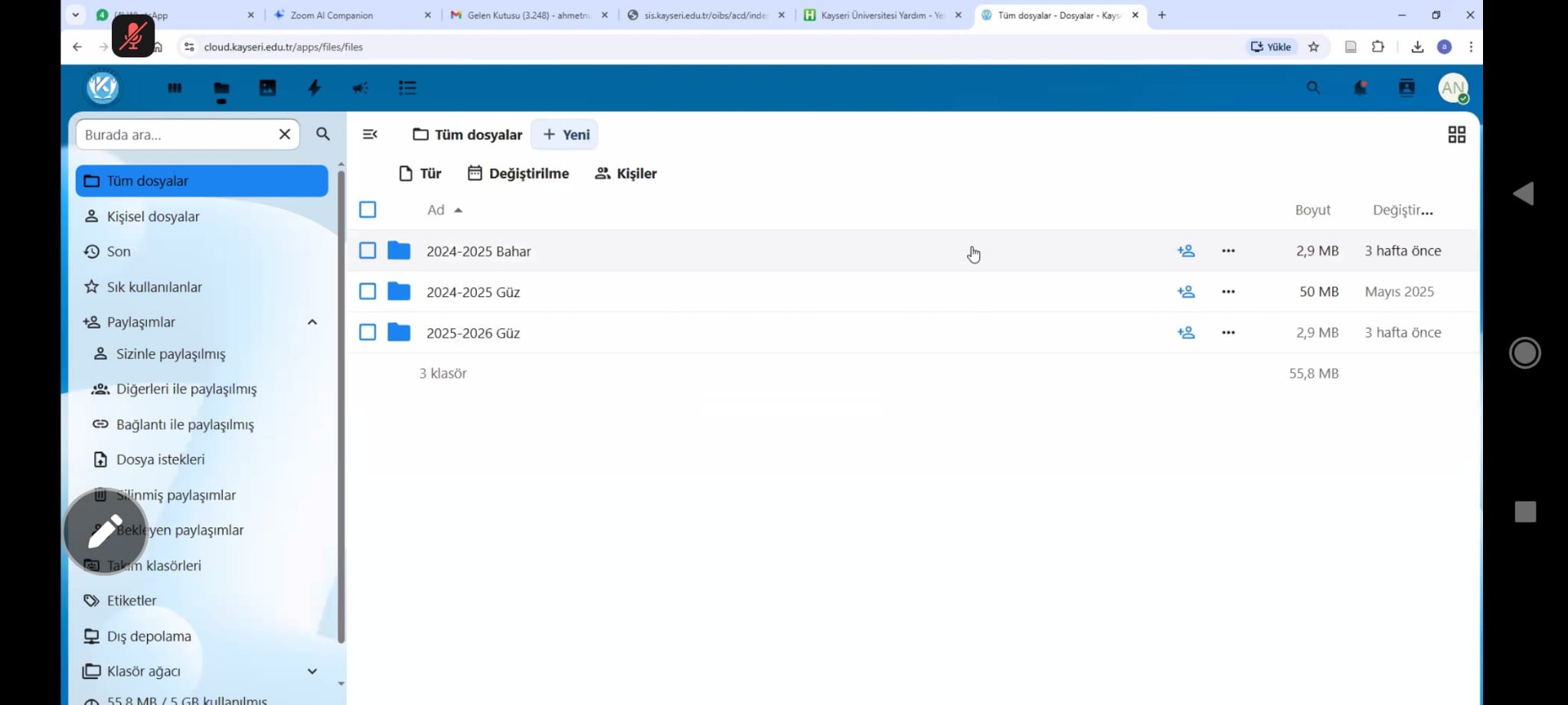Switch to grid view icon
This screenshot has height=705, width=1568.
(1456, 135)
